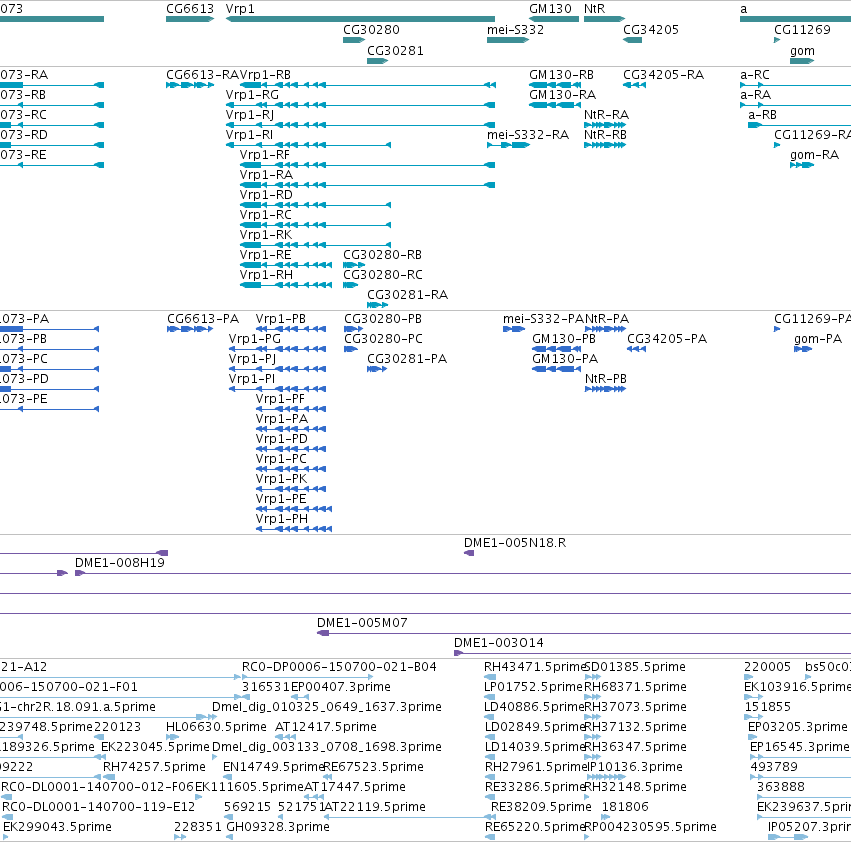Click transcript NtR-RB
The width and height of the screenshot is (851, 842).
[x=605, y=145]
